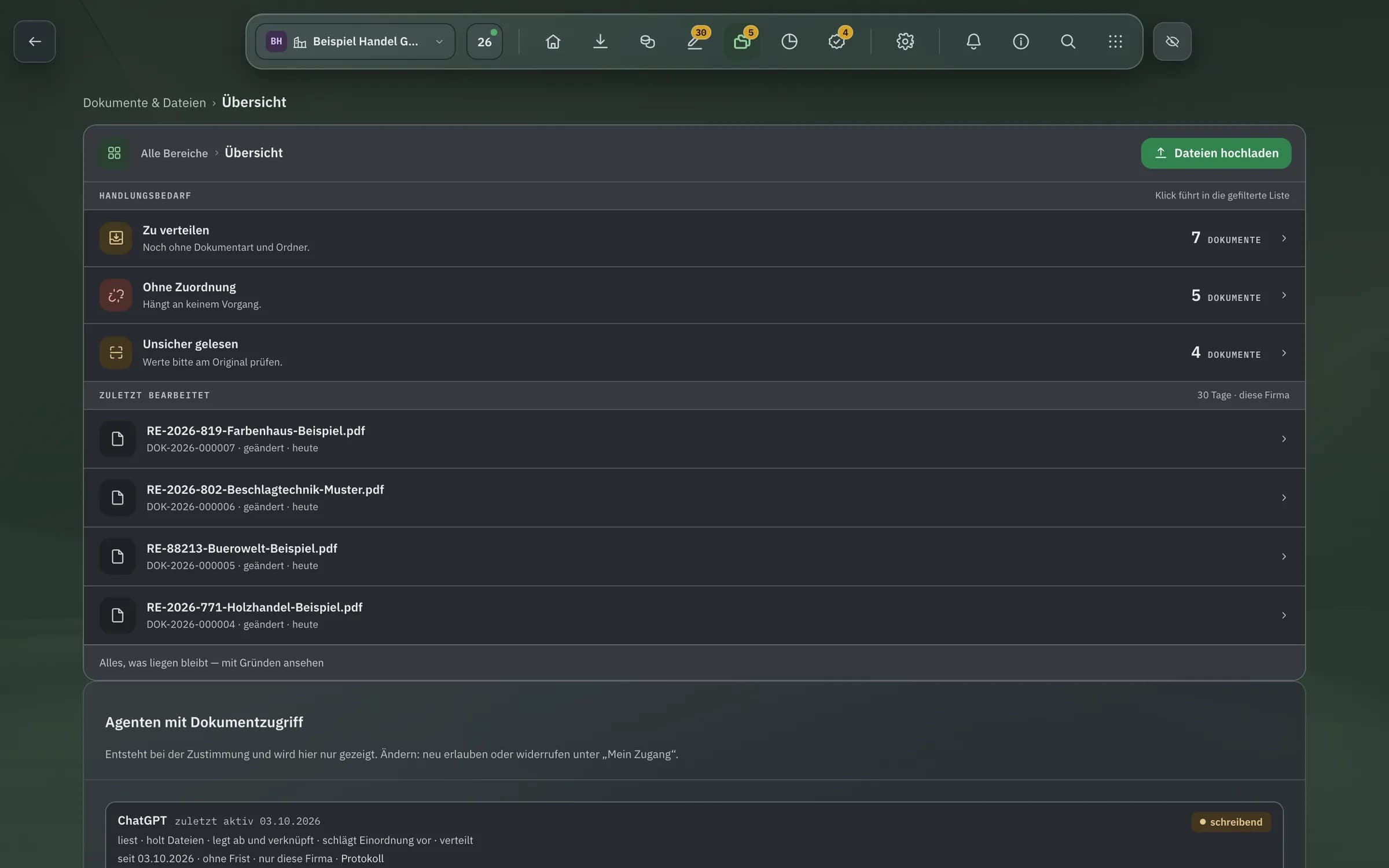Click Dateien hochladen button
Screen dimensions: 1389x868
[1216, 153]
